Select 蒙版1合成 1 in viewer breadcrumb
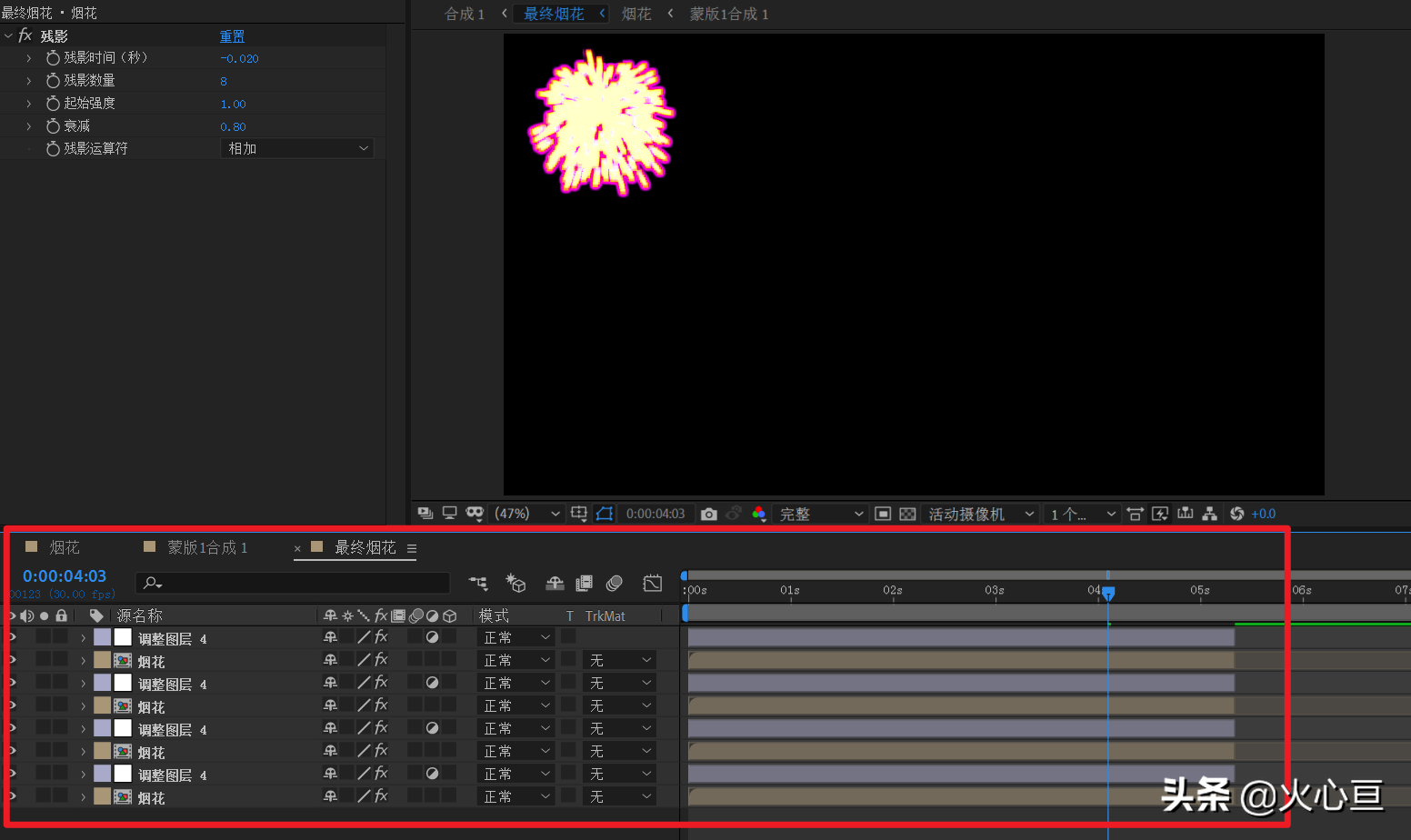1411x840 pixels. point(729,14)
